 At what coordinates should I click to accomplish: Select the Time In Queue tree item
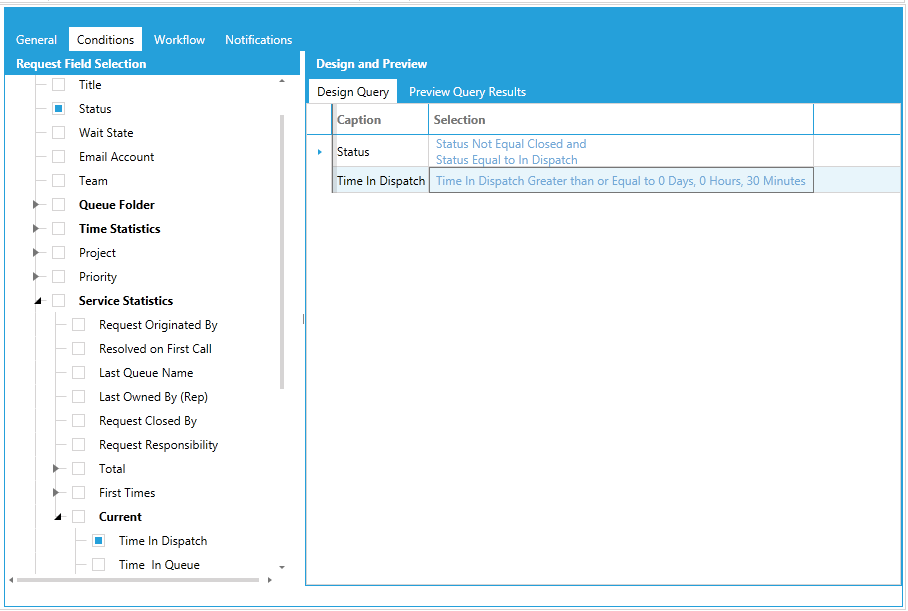159,565
